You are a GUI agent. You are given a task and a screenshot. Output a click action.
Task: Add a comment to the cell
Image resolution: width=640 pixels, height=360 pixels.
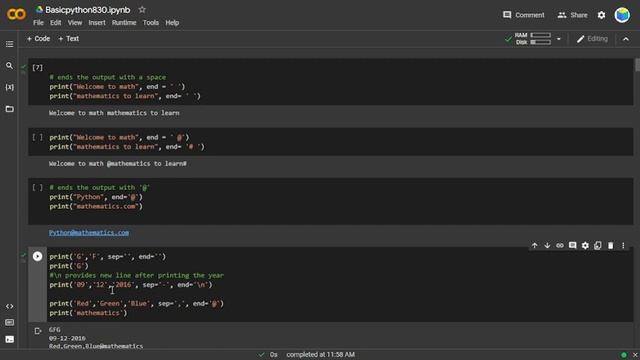point(572,245)
